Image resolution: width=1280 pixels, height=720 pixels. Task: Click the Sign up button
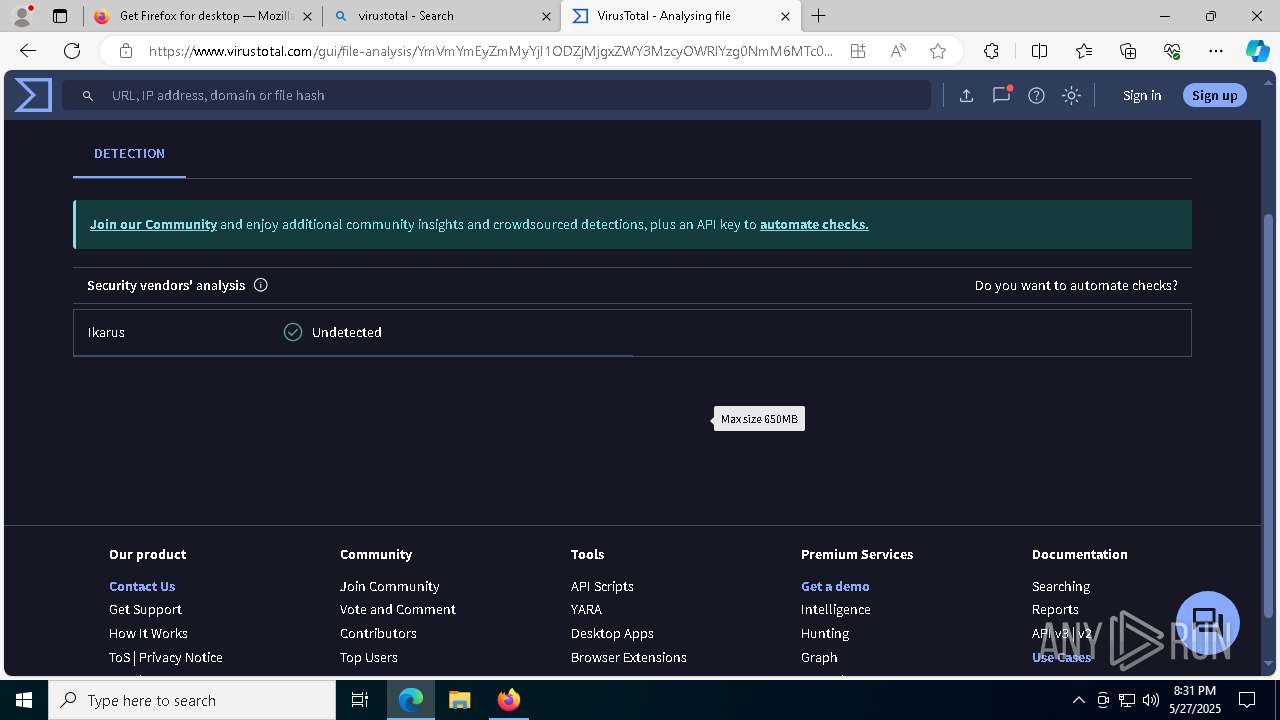coord(1215,95)
